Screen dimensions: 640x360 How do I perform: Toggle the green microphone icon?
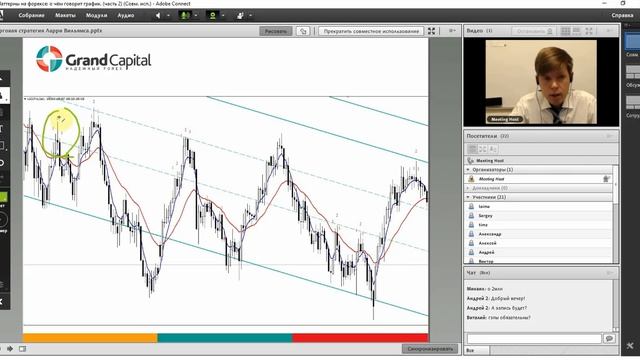tap(185, 16)
